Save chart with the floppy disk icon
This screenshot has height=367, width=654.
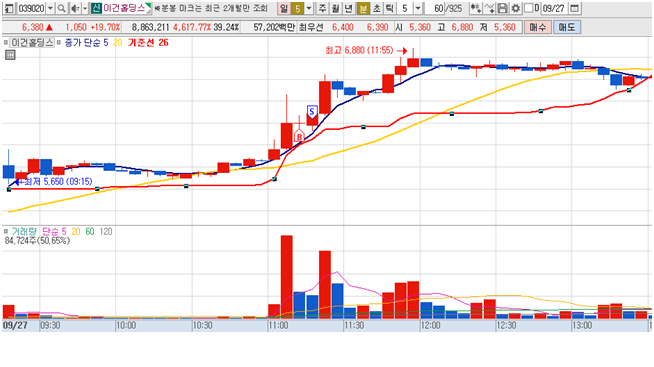pos(503,8)
